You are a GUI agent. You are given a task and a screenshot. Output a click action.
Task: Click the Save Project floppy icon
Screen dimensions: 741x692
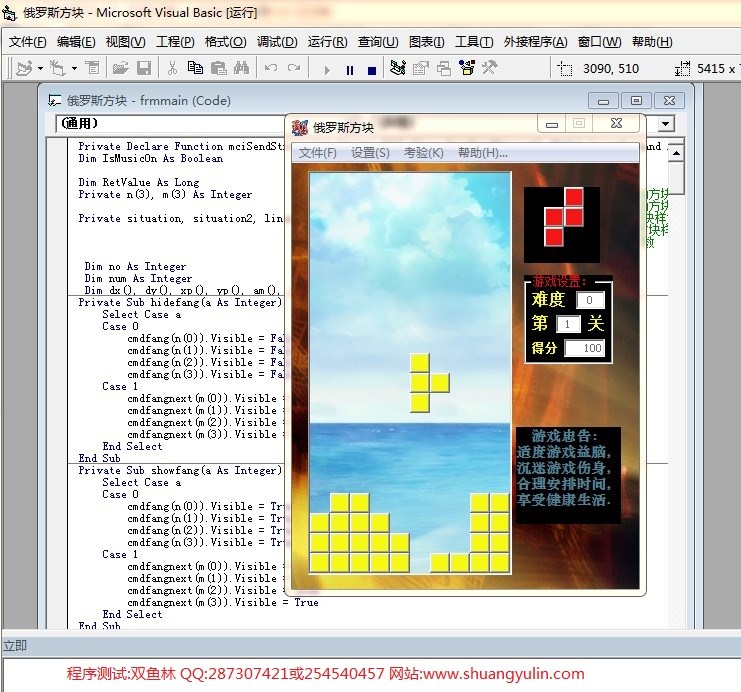[x=144, y=69]
